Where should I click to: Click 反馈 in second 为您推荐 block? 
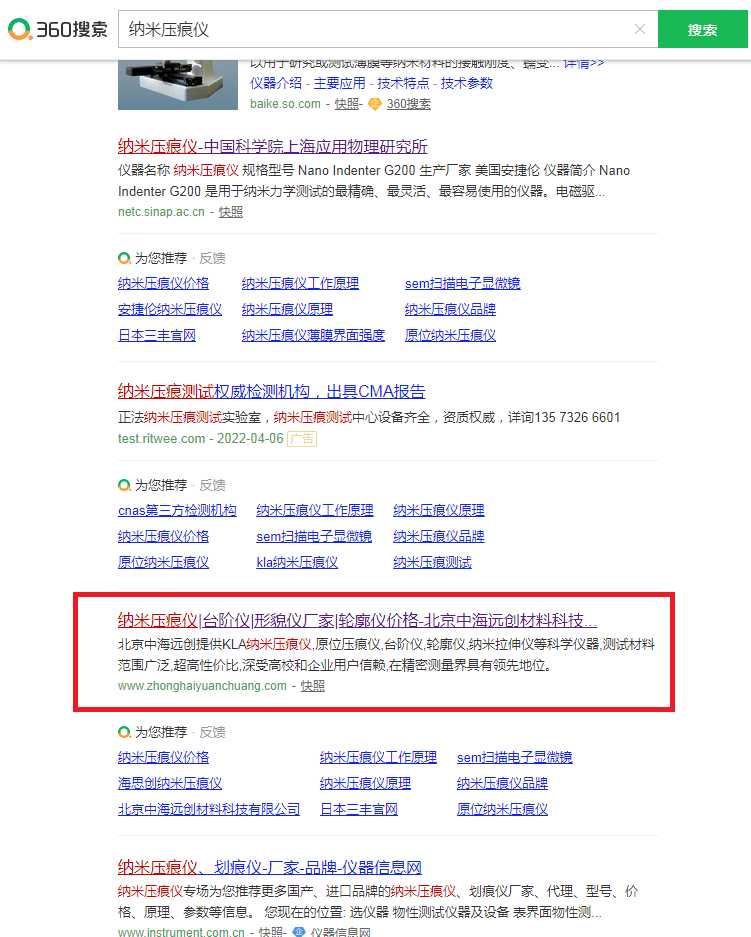(212, 485)
